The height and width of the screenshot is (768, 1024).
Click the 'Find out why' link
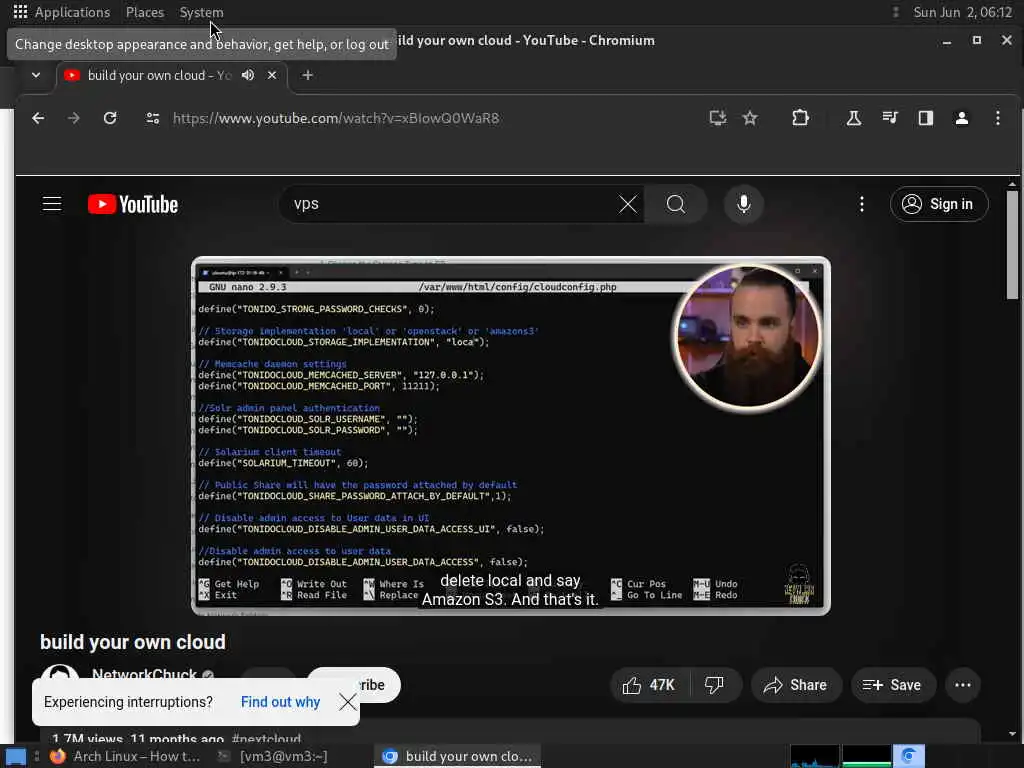tap(280, 702)
